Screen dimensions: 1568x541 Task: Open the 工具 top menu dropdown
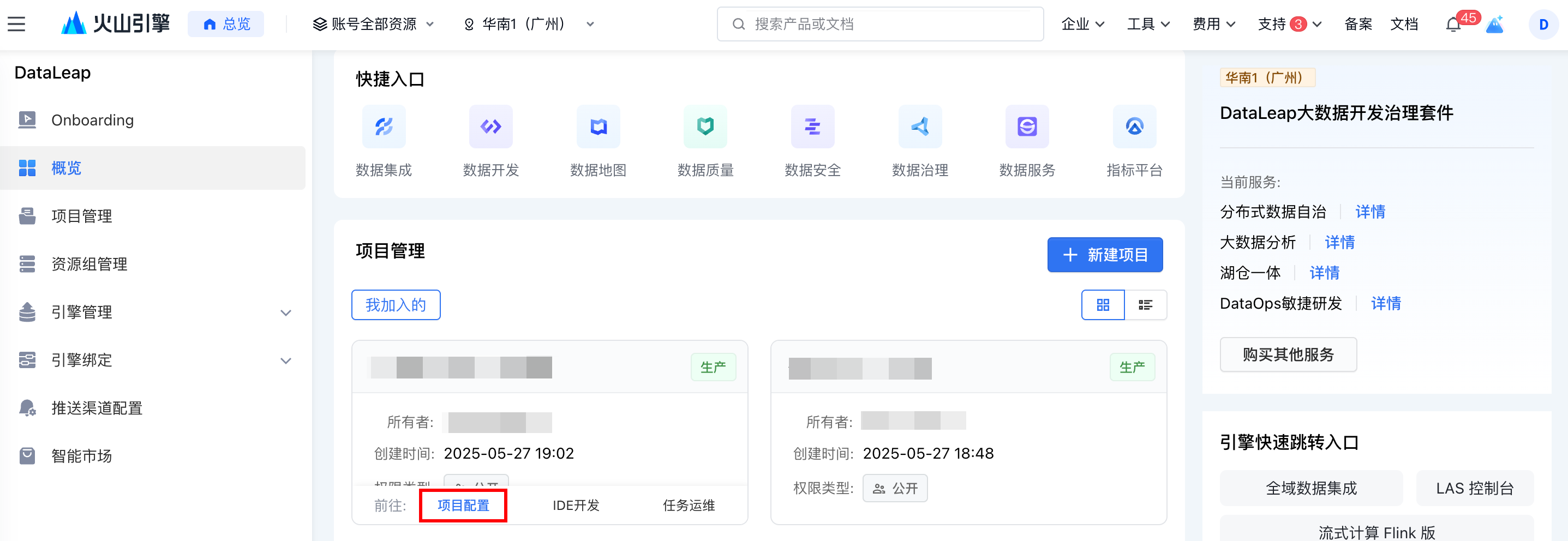pyautogui.click(x=1148, y=25)
